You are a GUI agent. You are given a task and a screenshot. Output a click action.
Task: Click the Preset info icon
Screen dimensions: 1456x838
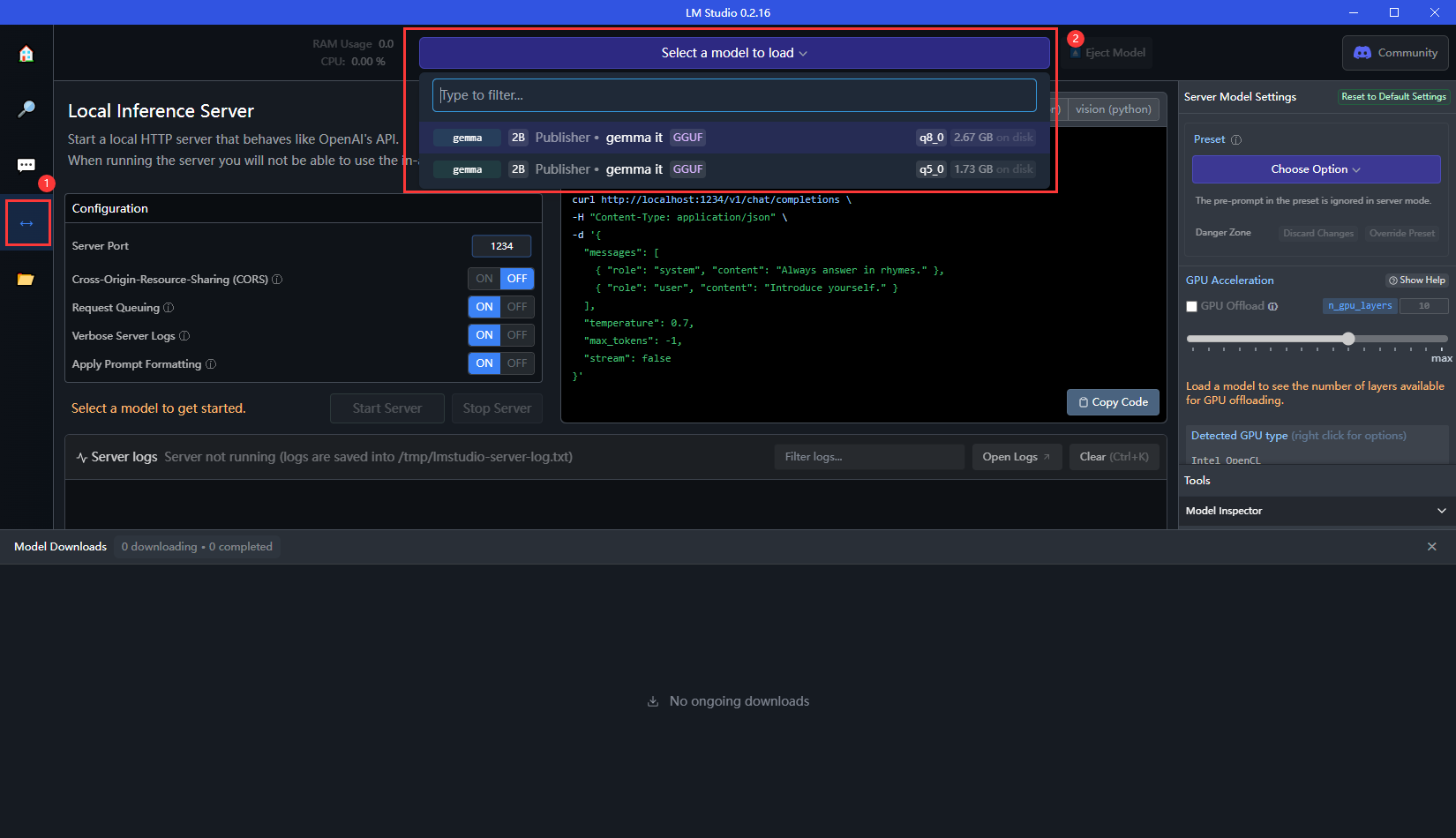pyautogui.click(x=1236, y=139)
